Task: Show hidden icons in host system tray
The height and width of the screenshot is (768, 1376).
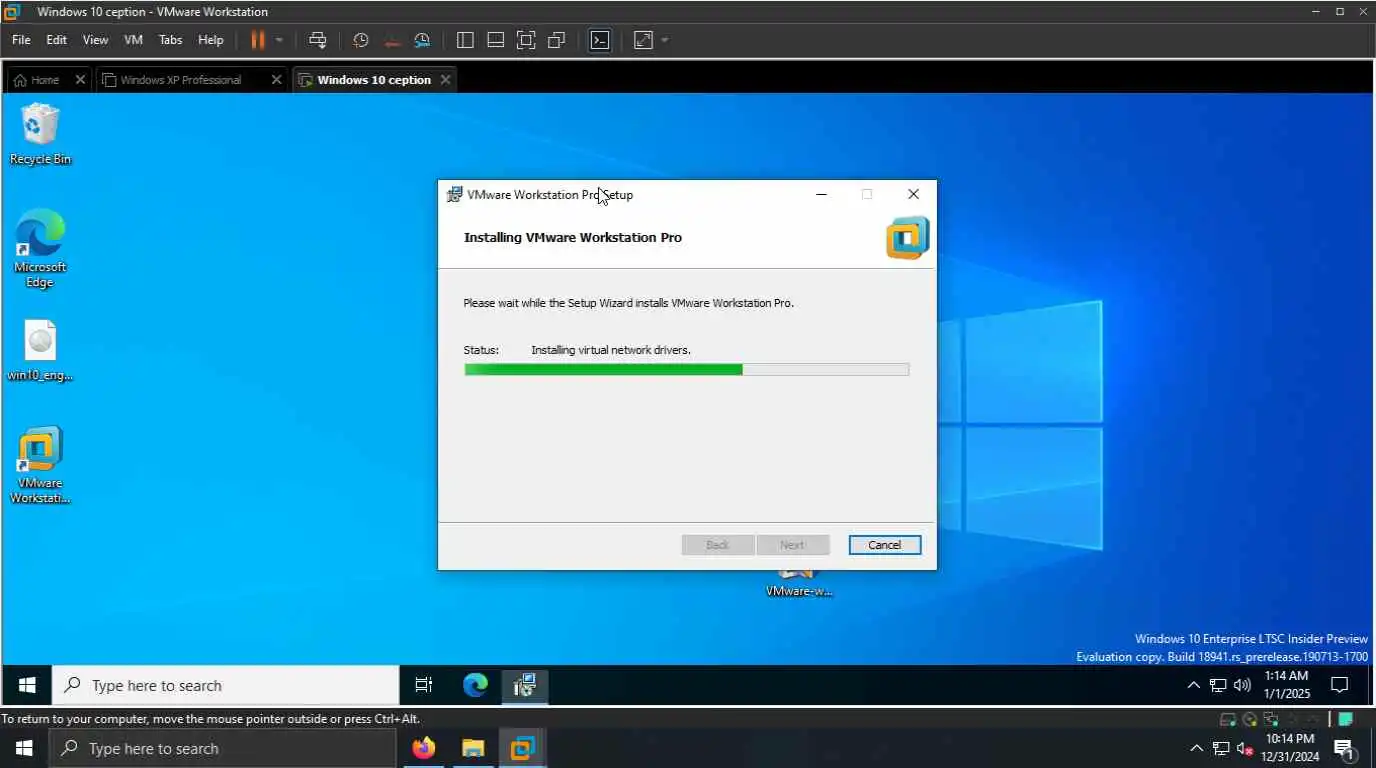Action: click(x=1196, y=748)
